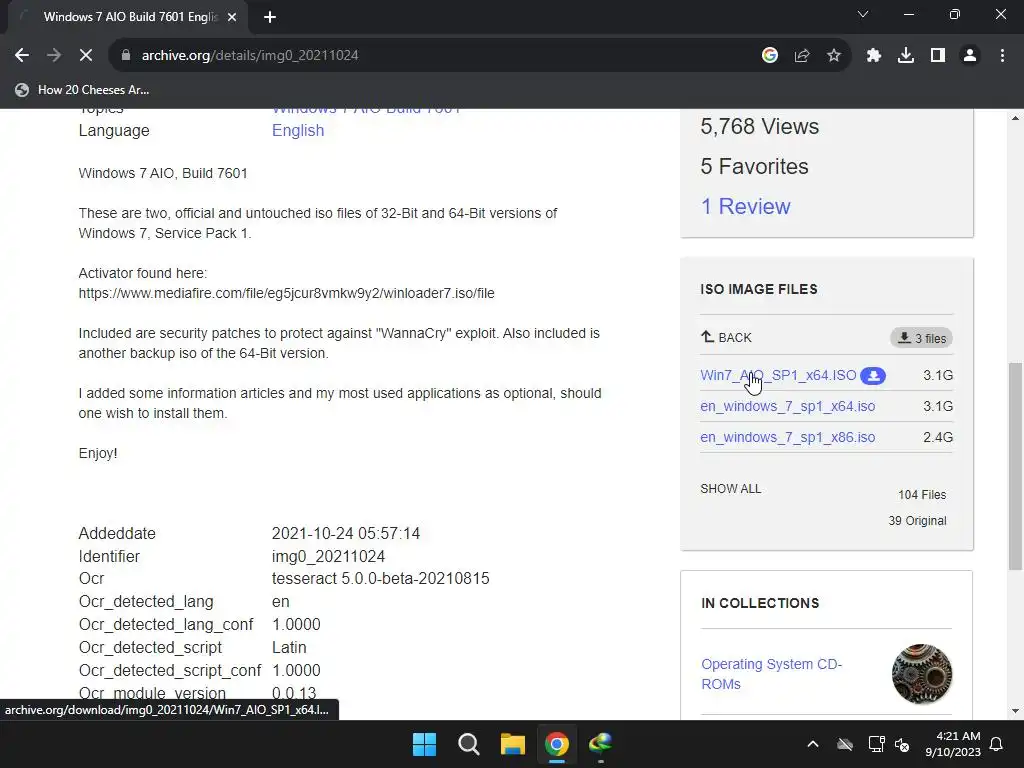
Task: Toggle the side panel icon
Action: tap(938, 56)
